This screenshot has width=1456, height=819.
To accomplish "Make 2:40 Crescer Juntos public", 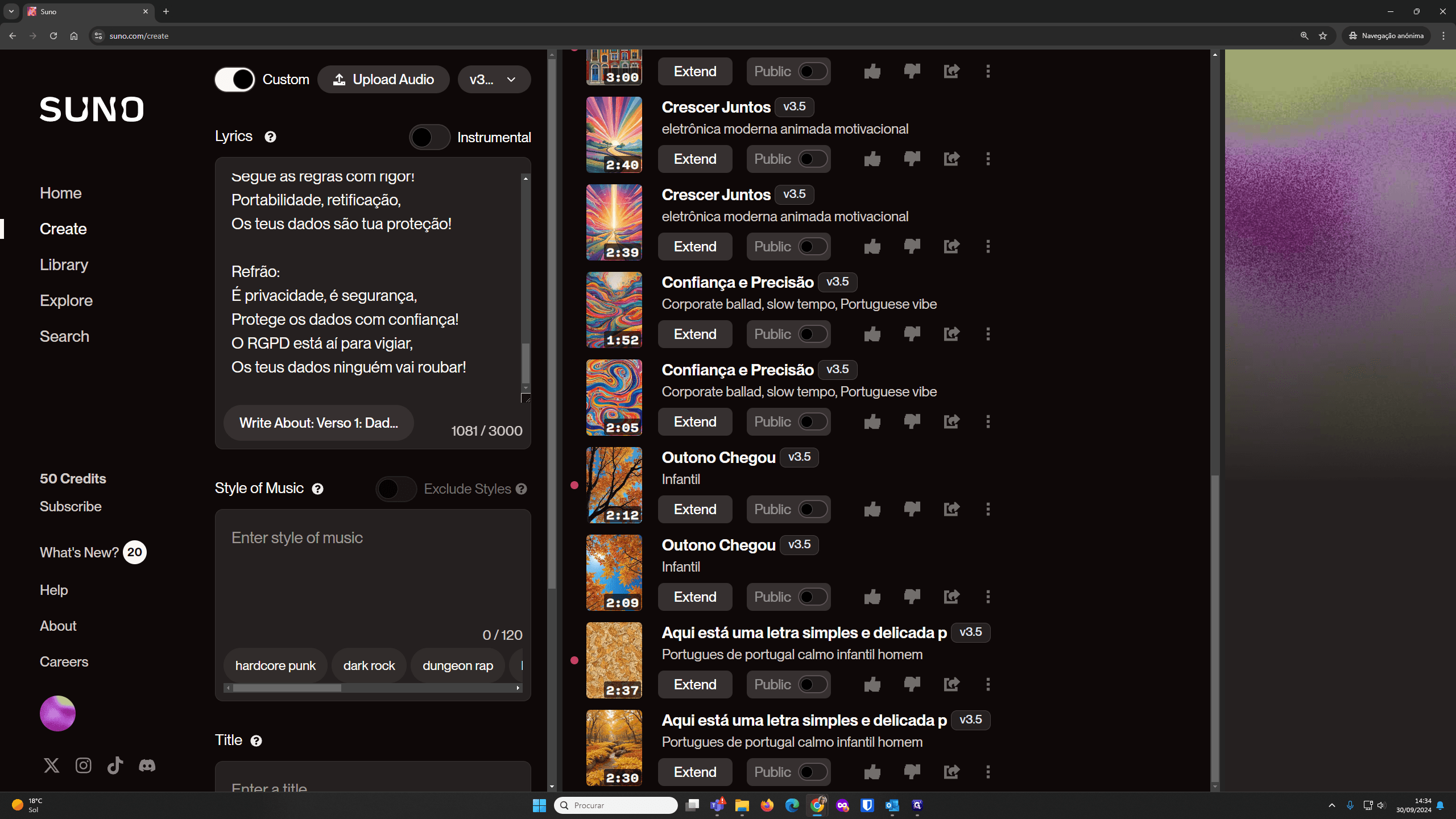I will 812,159.
